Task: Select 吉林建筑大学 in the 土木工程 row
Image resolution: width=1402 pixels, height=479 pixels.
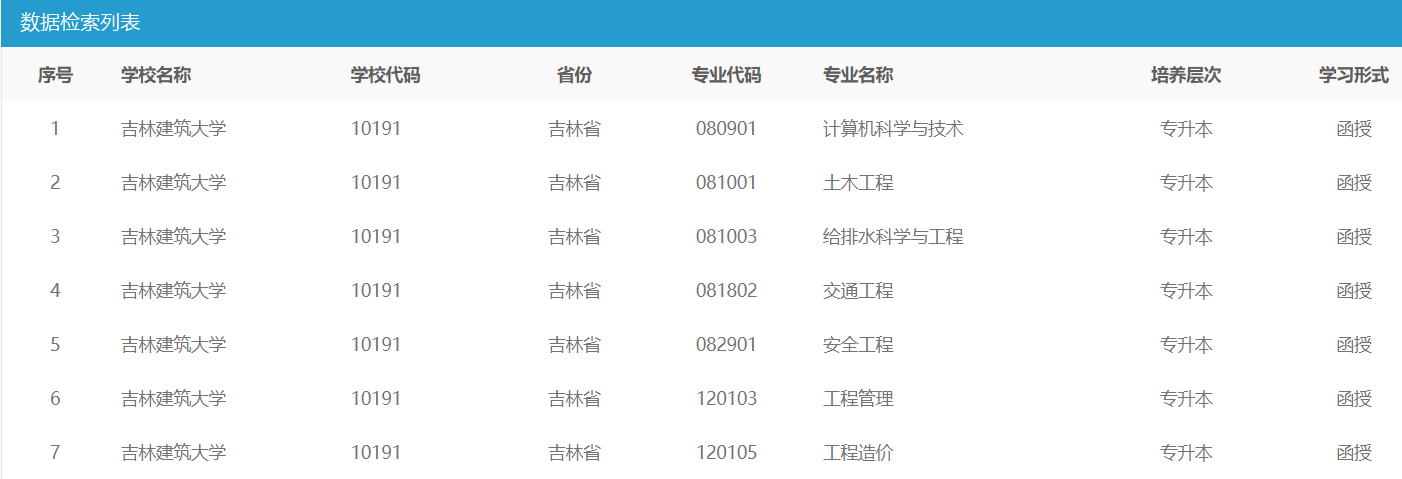Action: click(x=174, y=183)
